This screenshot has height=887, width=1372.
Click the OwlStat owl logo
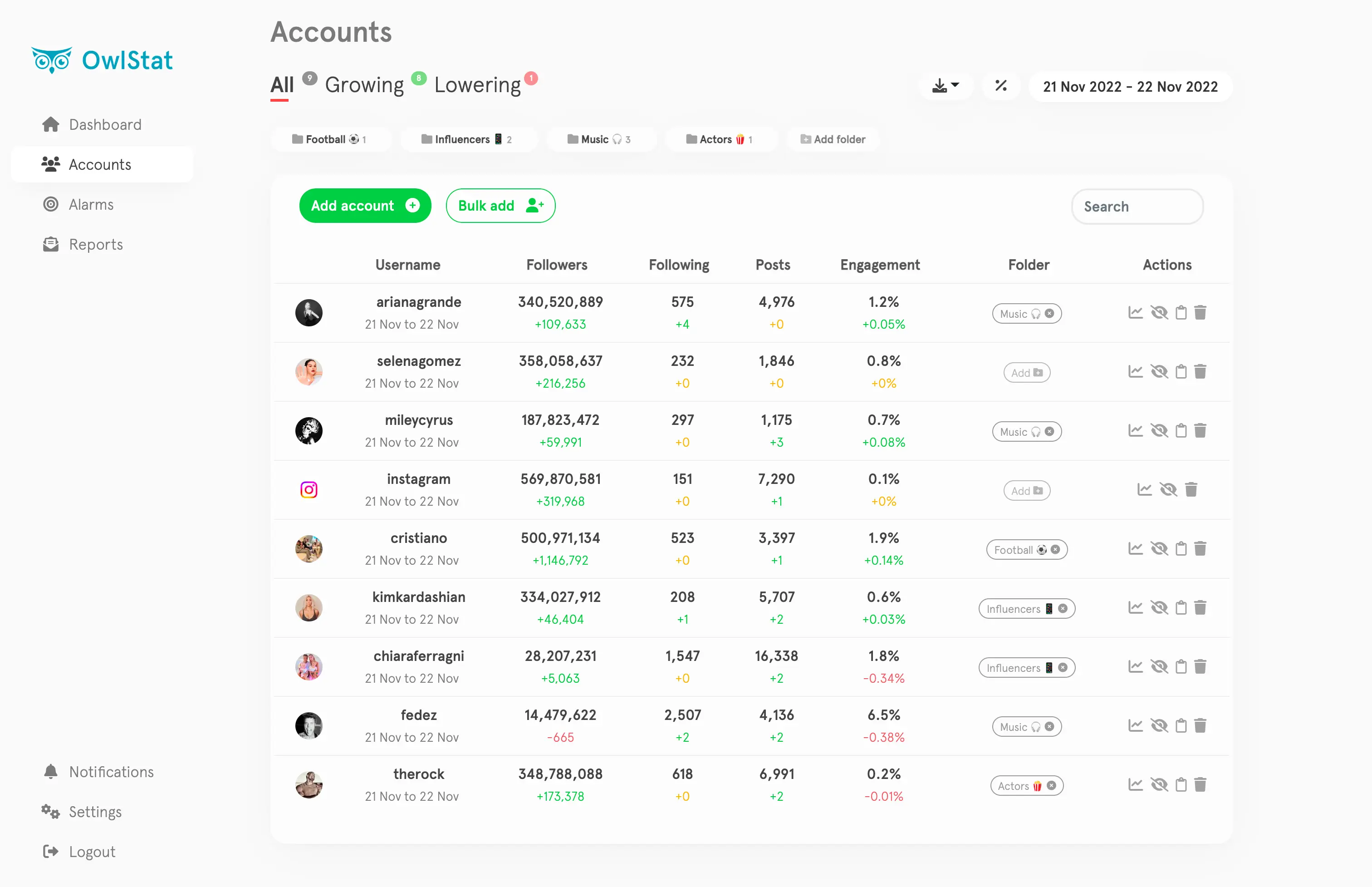pos(52,60)
